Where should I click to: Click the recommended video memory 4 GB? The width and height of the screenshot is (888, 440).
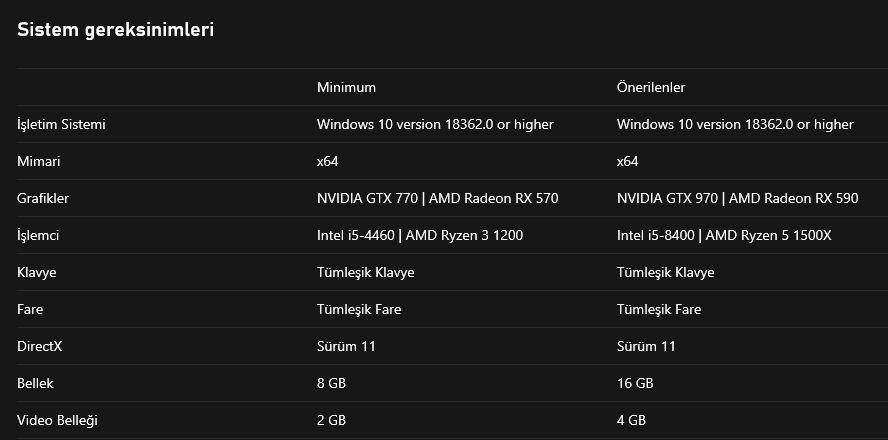click(631, 420)
